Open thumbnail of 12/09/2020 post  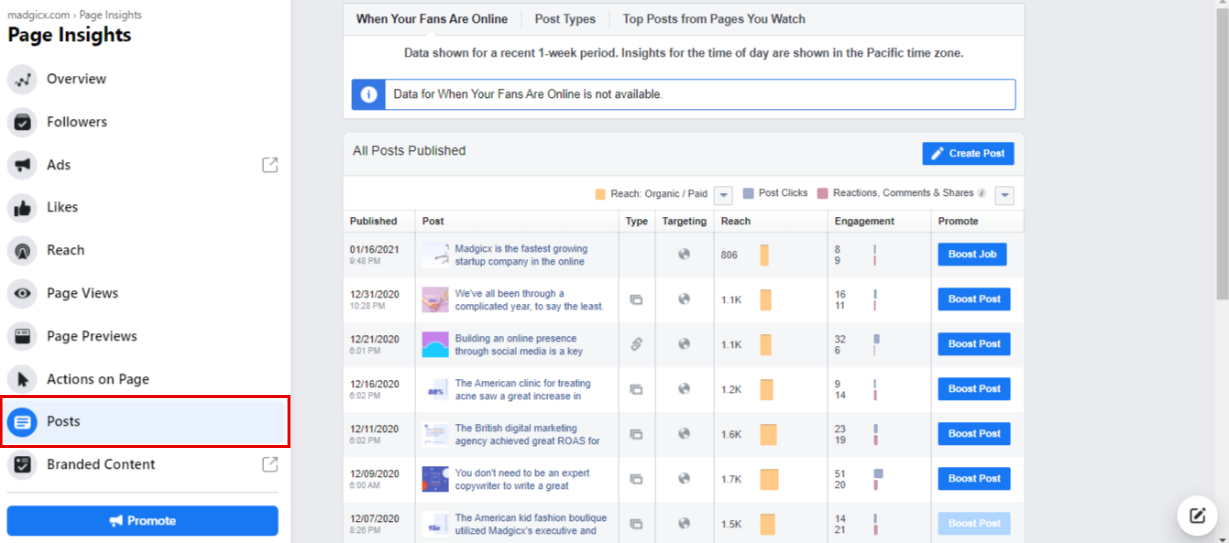(x=435, y=478)
